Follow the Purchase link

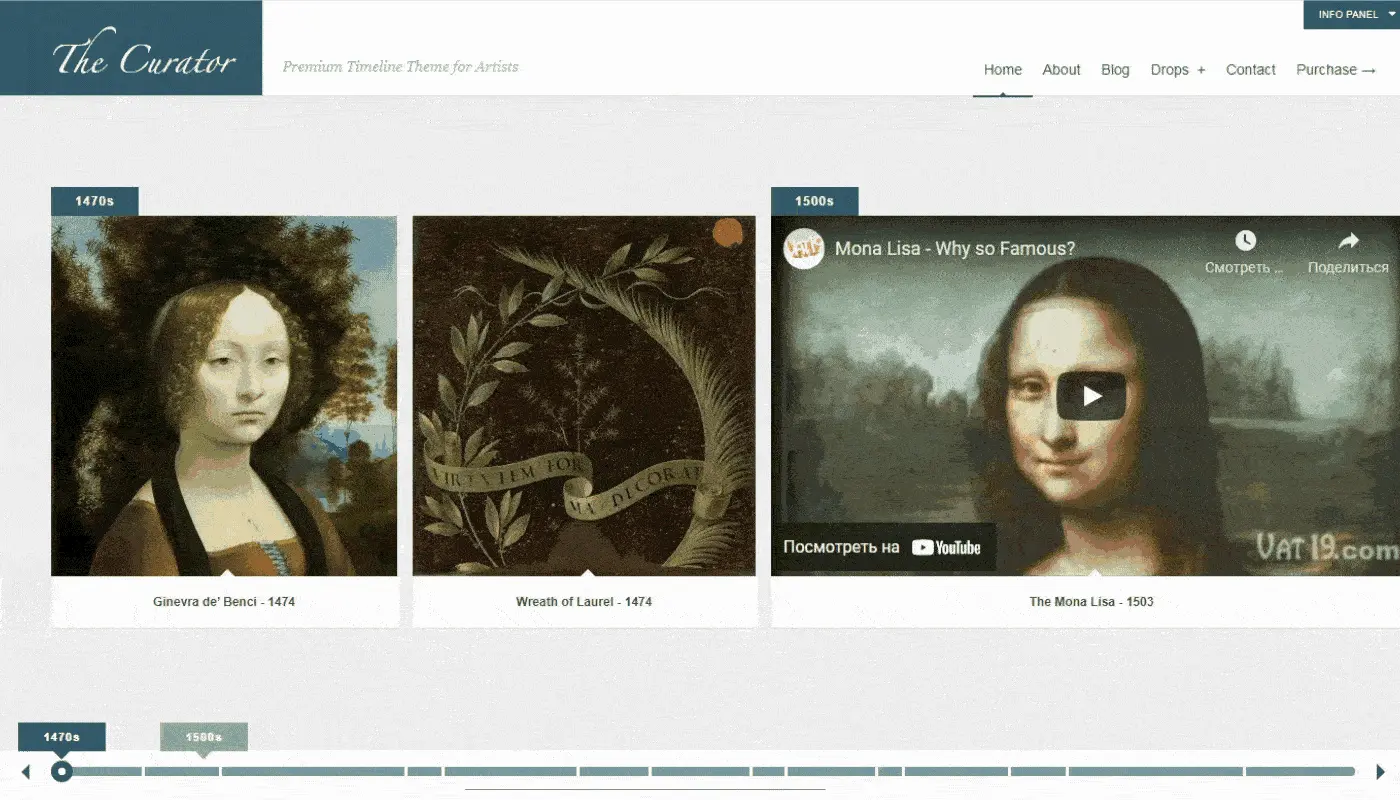point(1336,69)
